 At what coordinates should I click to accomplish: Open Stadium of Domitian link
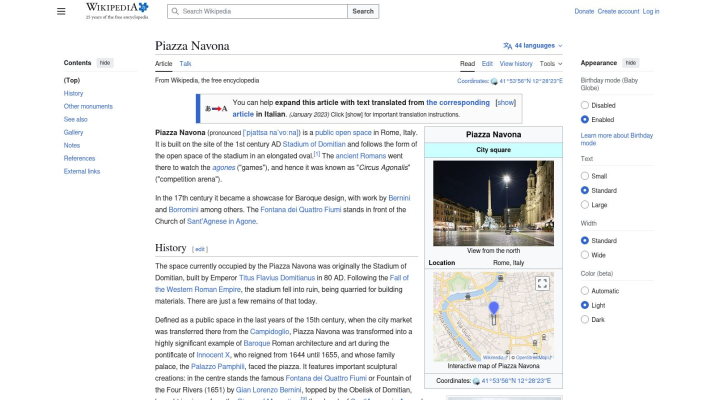coord(314,144)
